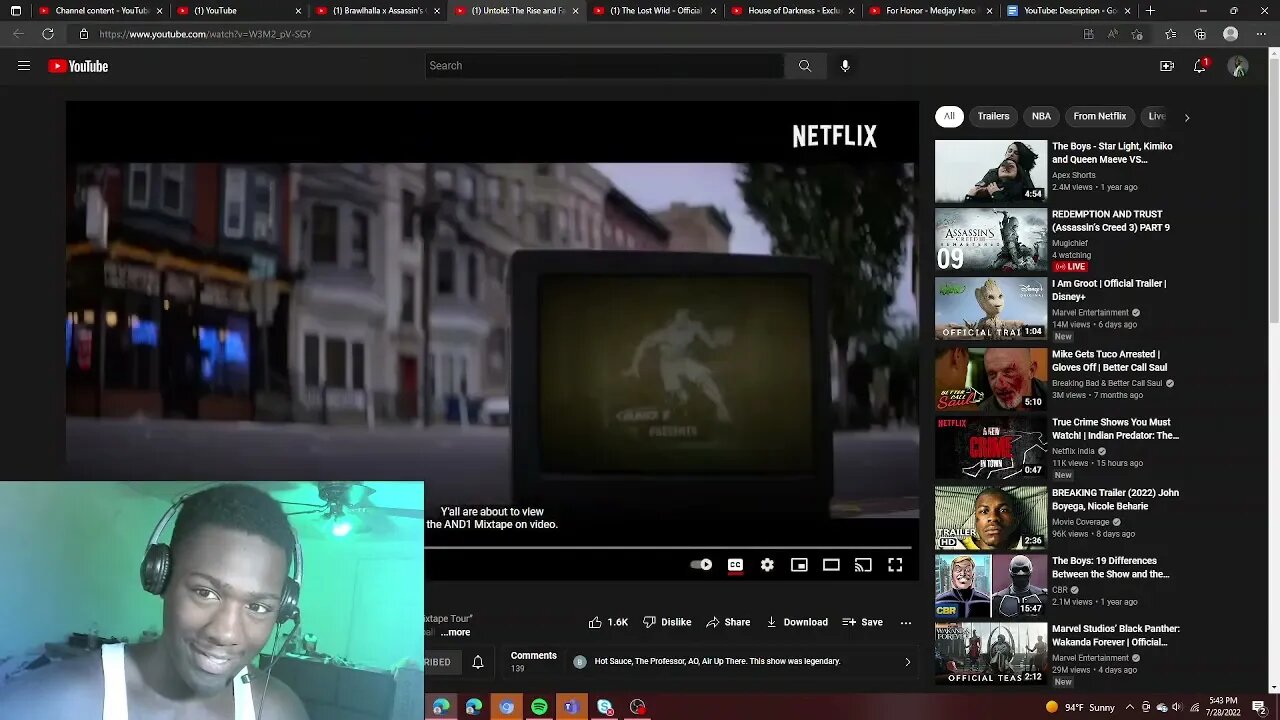Go back in the browser
Image resolution: width=1280 pixels, height=720 pixels.
18,34
